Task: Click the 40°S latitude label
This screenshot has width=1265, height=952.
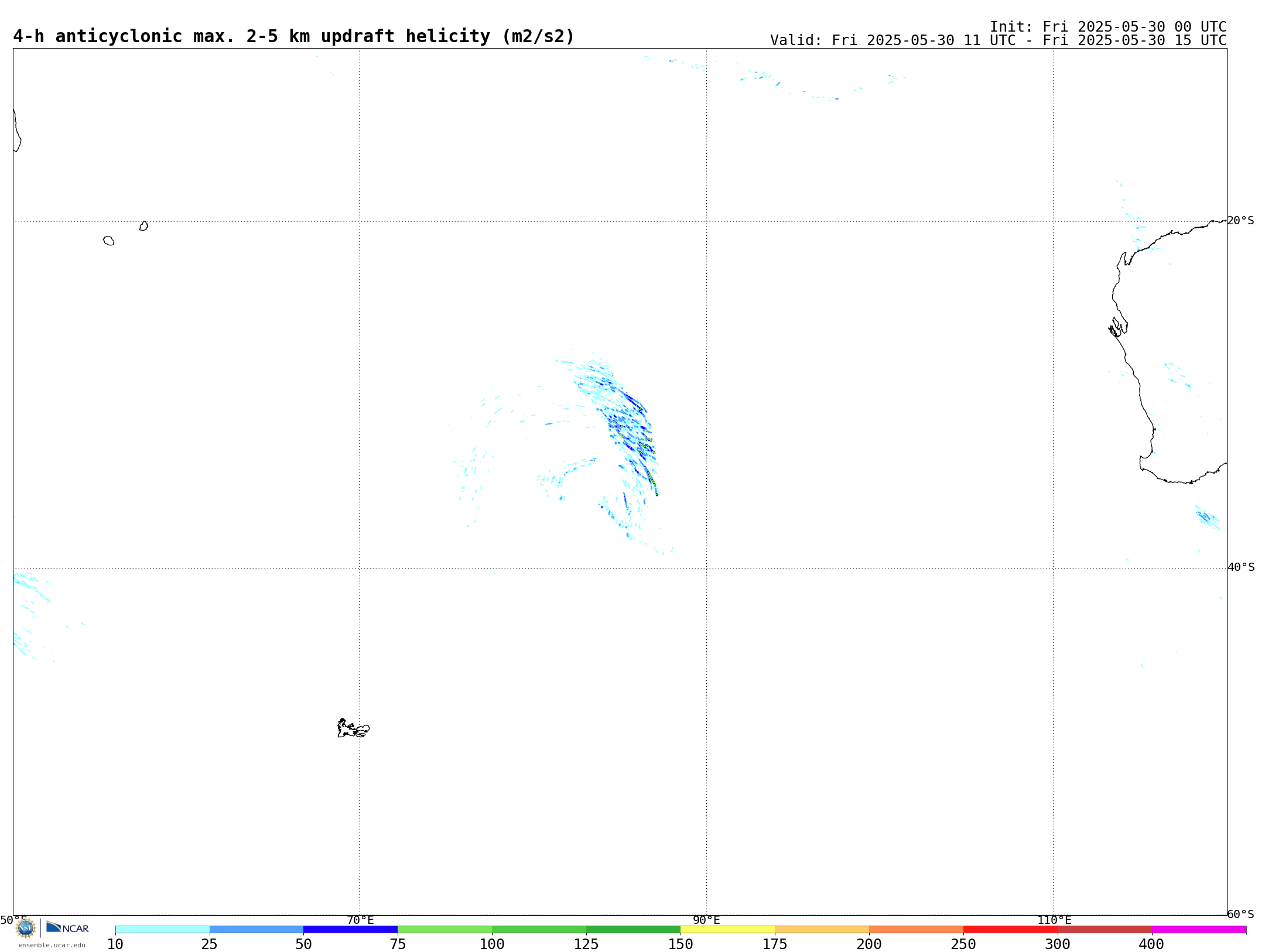Action: click(1241, 567)
